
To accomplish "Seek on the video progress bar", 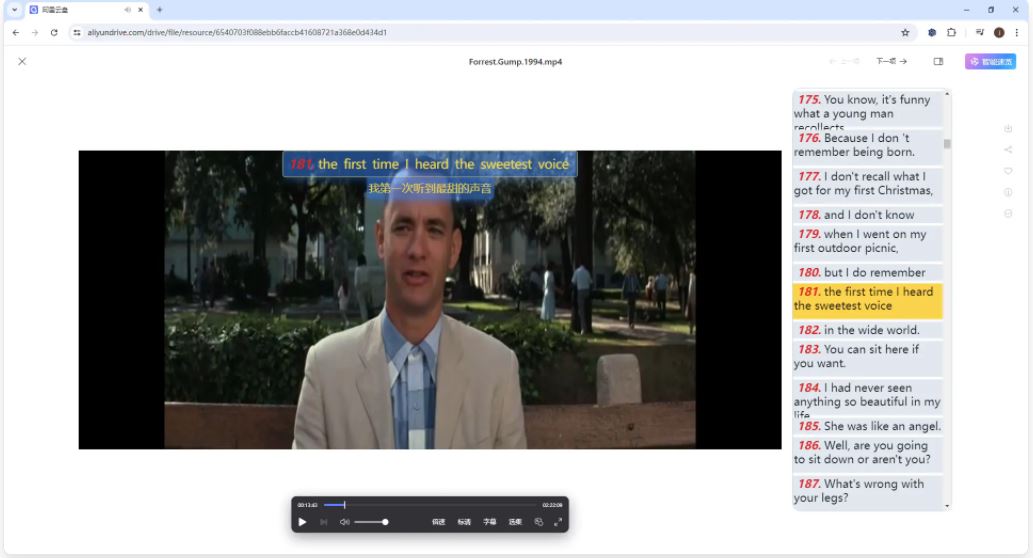I will click(430, 505).
